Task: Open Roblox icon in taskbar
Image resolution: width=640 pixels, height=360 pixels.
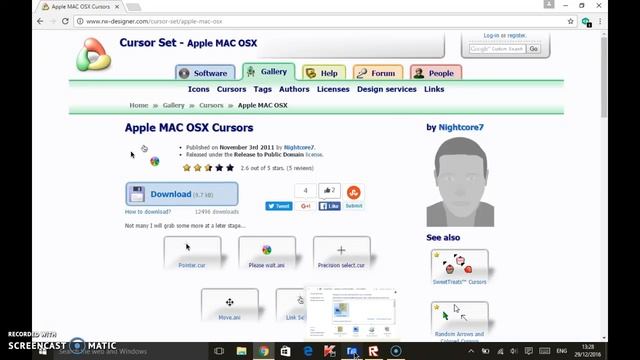Action: pos(373,351)
